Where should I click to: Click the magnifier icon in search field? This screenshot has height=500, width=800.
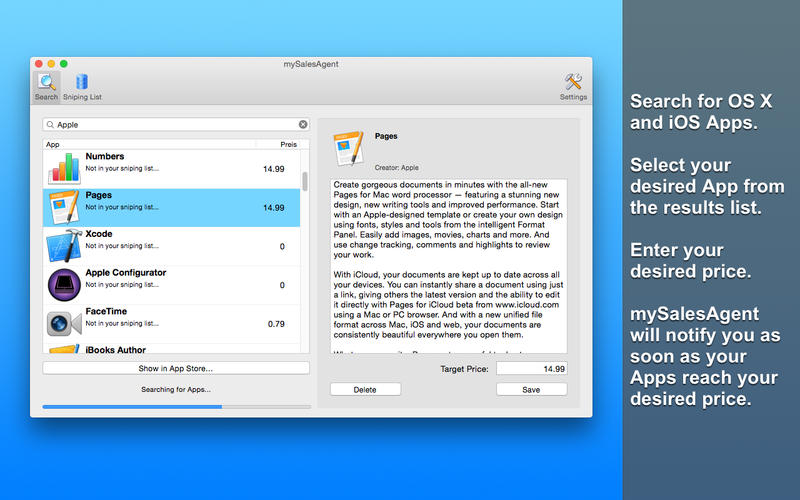[x=50, y=124]
